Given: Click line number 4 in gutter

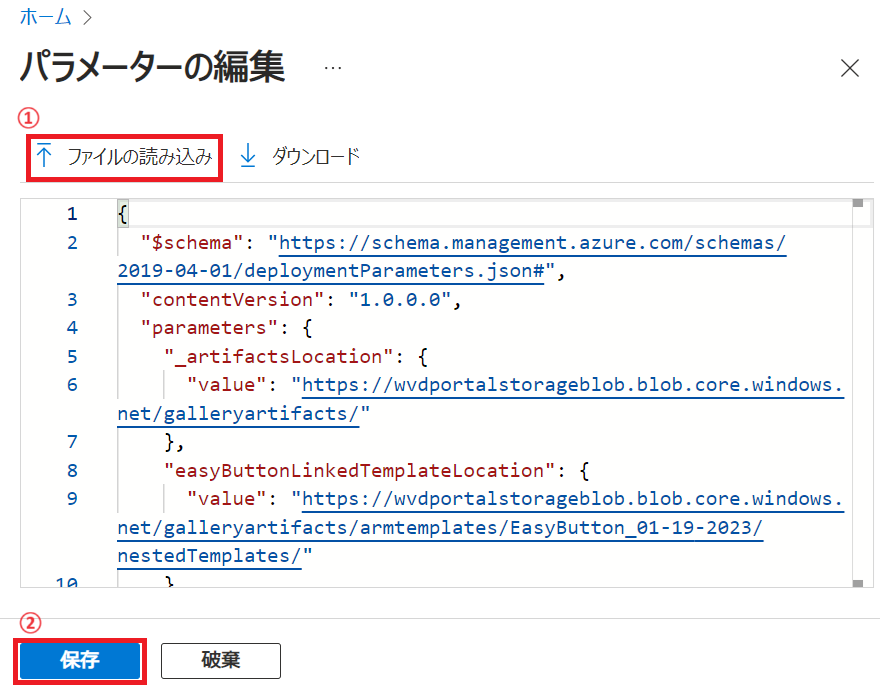Looking at the screenshot, I should pyautogui.click(x=72, y=328).
